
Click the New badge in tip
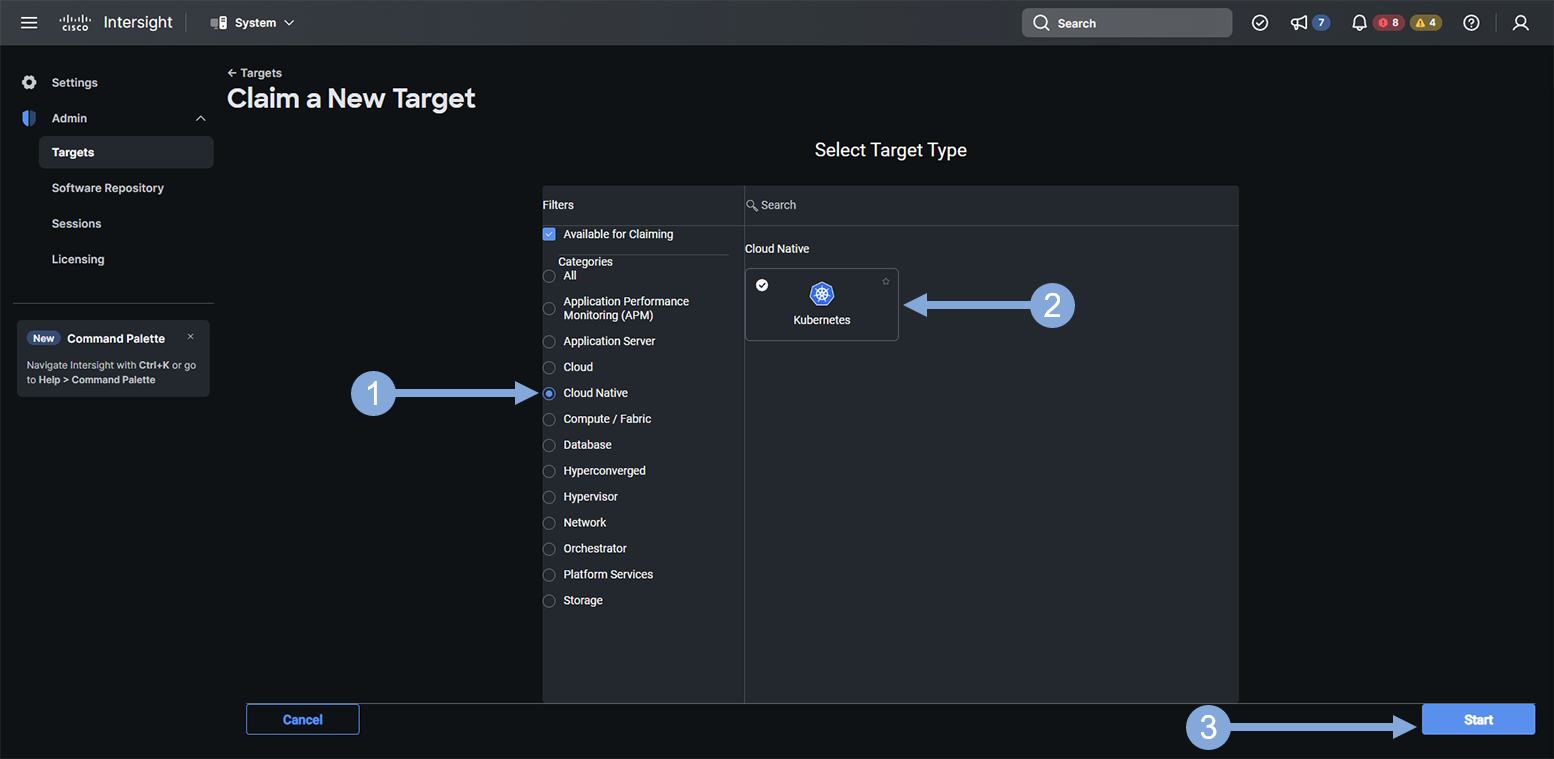pos(44,338)
